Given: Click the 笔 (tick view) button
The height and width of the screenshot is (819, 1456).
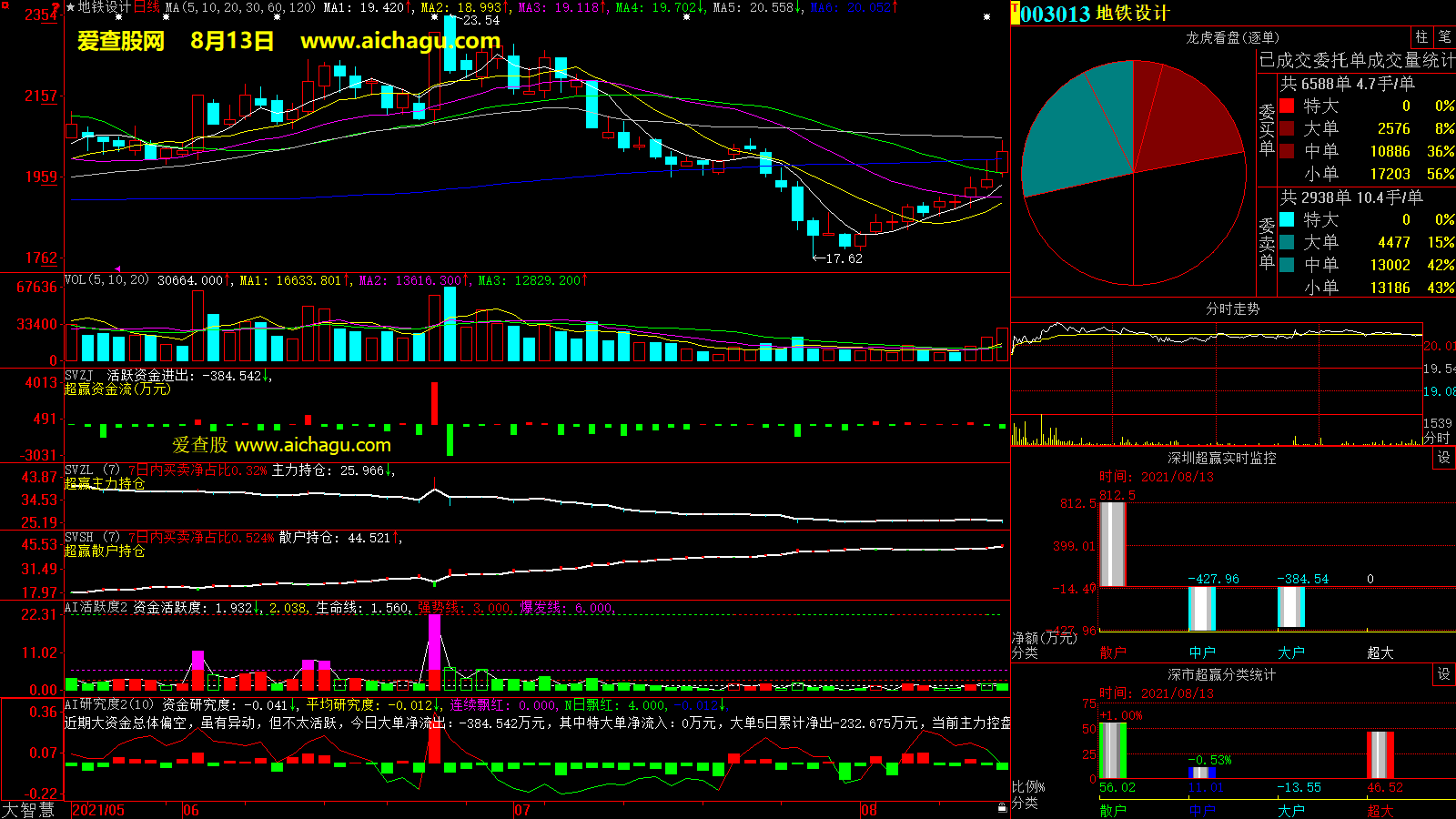Looking at the screenshot, I should pos(1444,37).
